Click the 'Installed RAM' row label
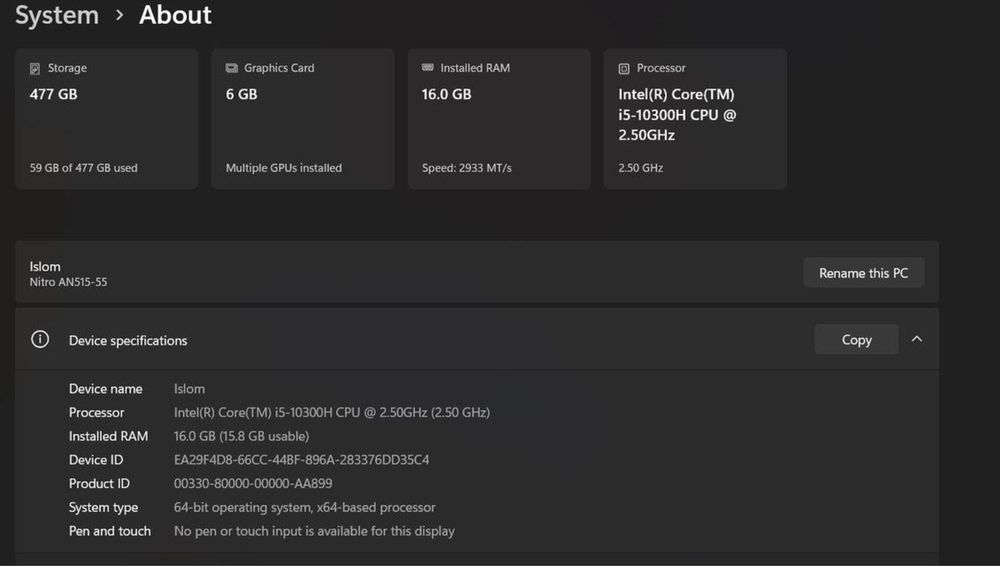This screenshot has height=566, width=1000. pyautogui.click(x=108, y=436)
